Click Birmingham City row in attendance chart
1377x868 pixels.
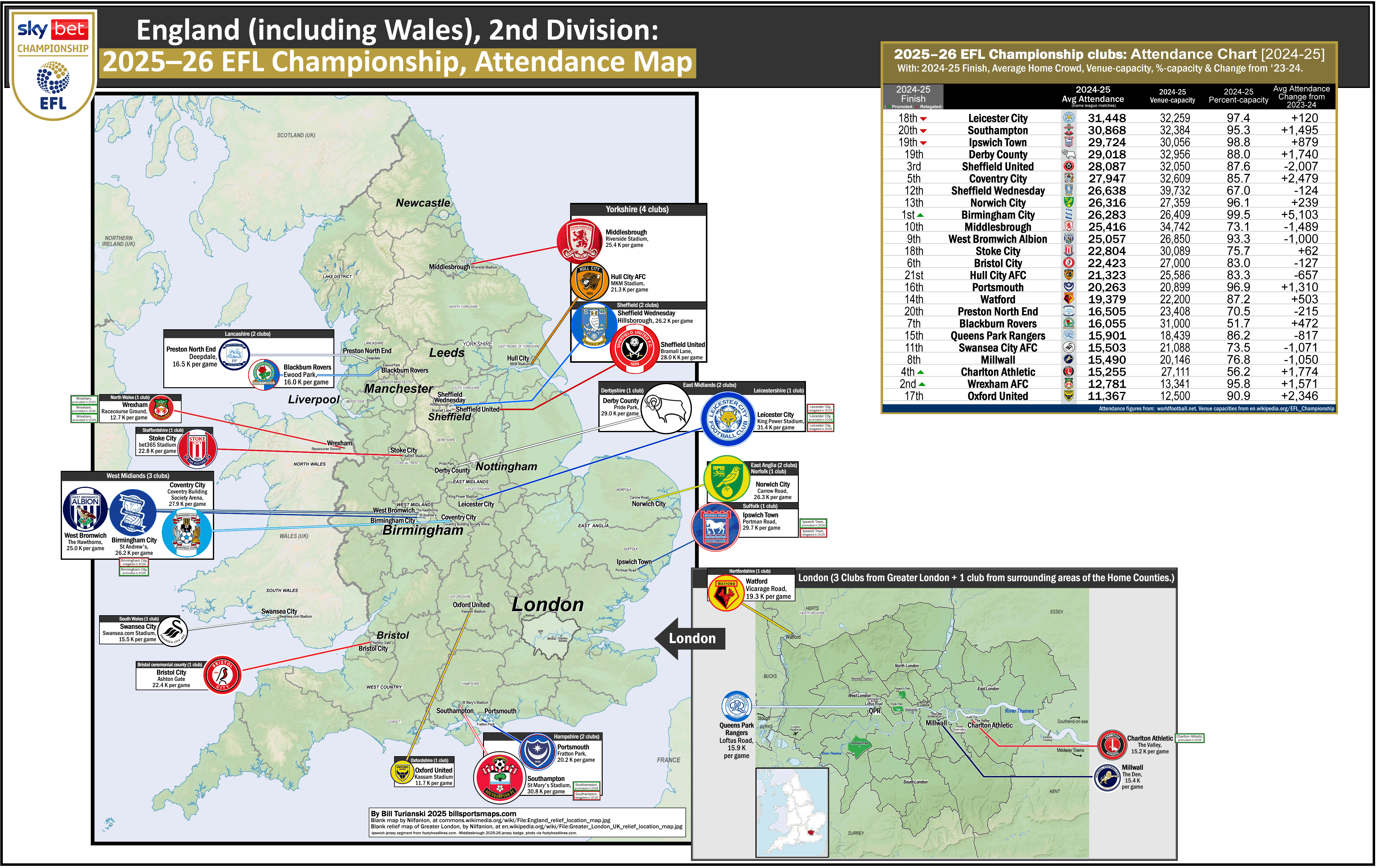[x=1109, y=215]
